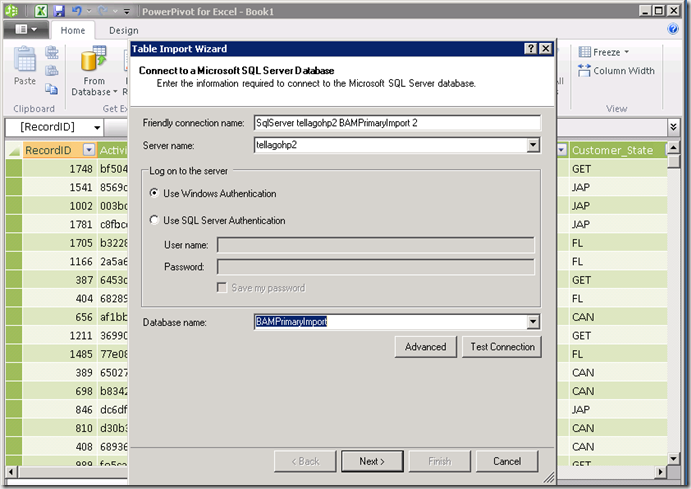The image size is (691, 489).
Task: Click the RecordID cell 656
Action: click(x=59, y=317)
